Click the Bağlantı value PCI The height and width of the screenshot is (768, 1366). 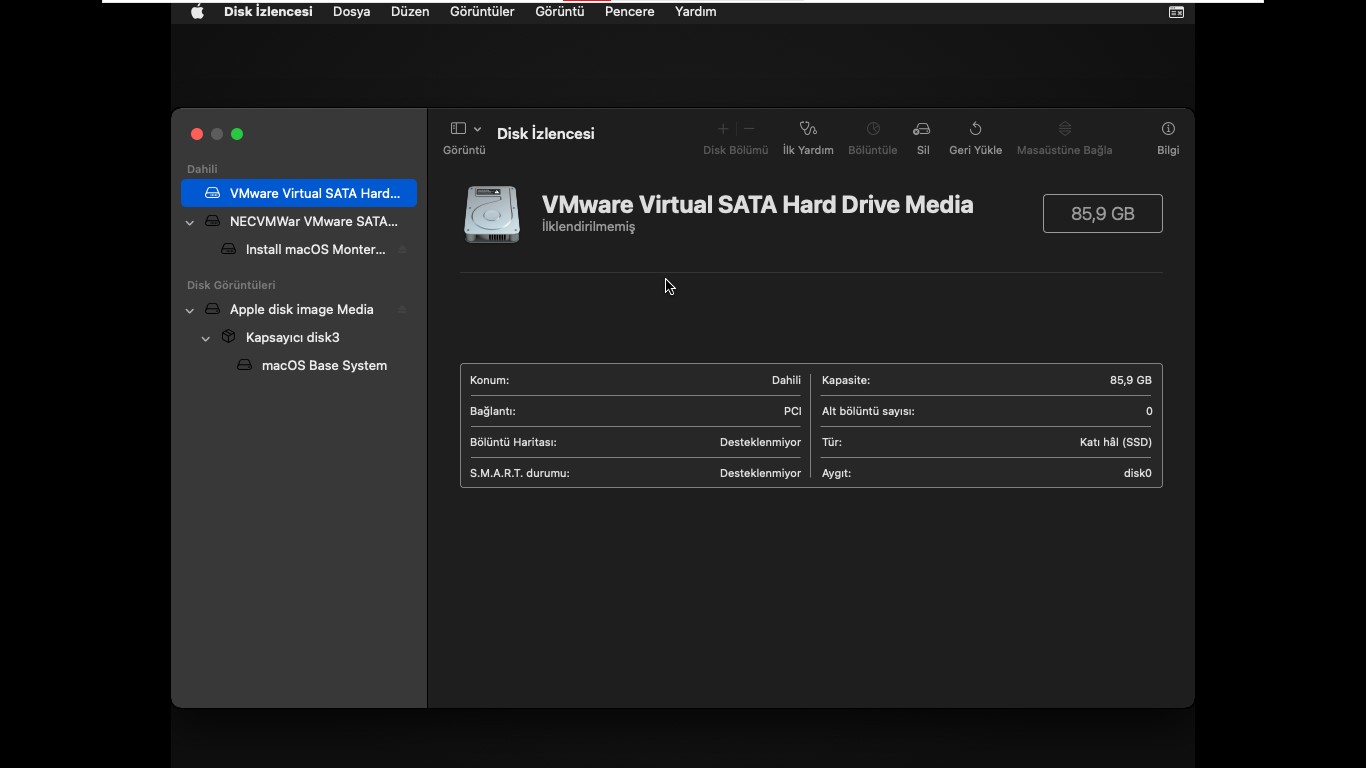click(792, 411)
